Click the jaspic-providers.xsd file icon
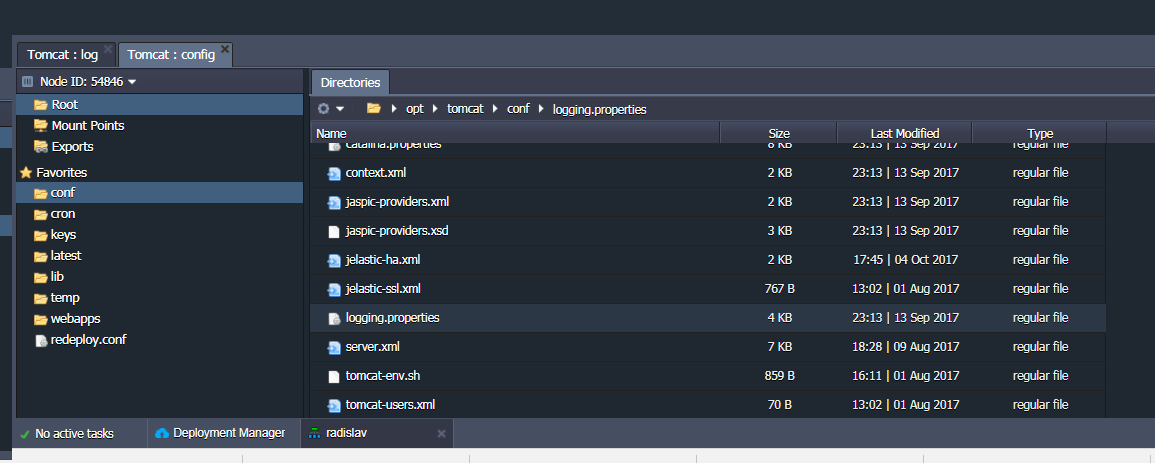 tap(334, 231)
